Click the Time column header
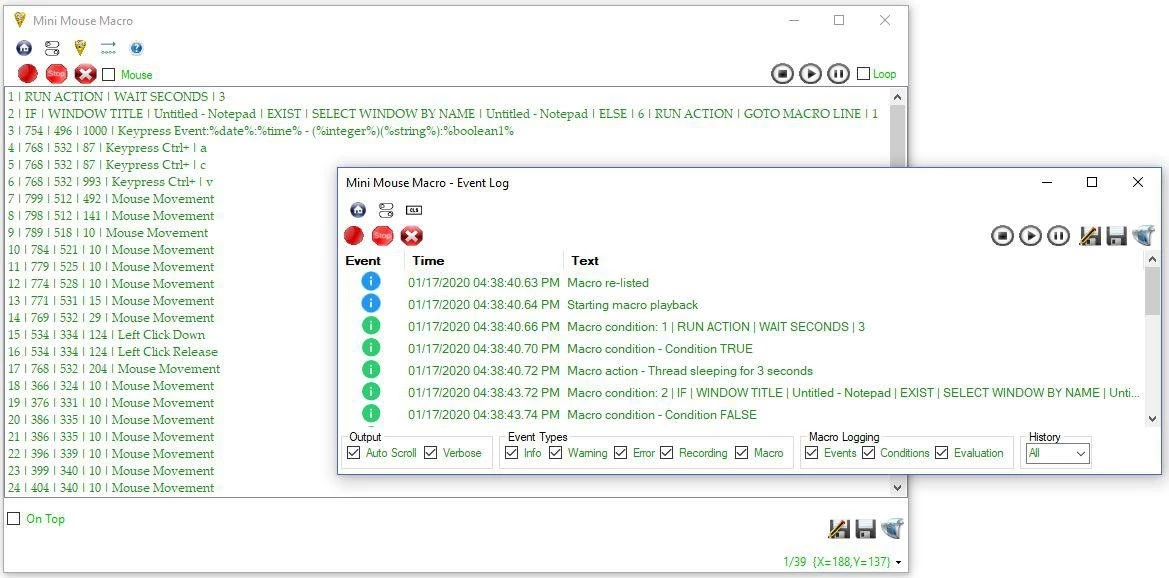 pos(428,261)
